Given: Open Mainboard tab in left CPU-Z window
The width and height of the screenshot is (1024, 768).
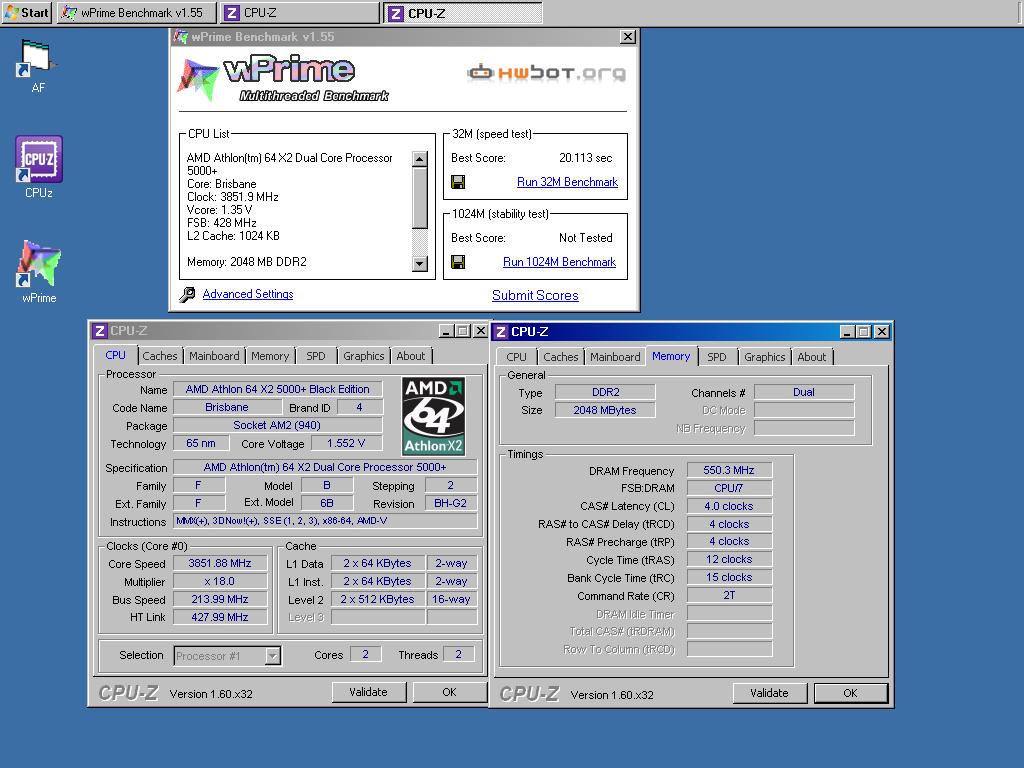Looking at the screenshot, I should [214, 356].
